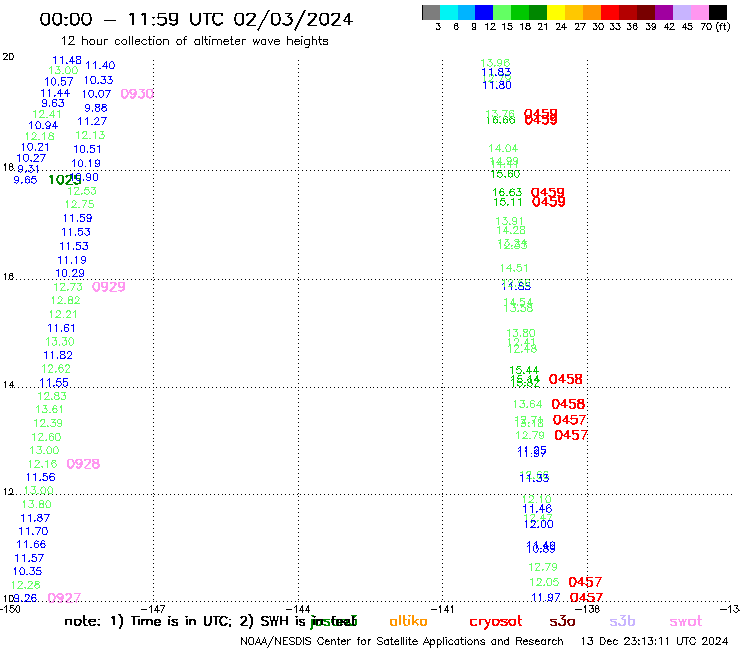Click the green wave height value '12.73'
This screenshot has width=740, height=650.
click(68, 287)
